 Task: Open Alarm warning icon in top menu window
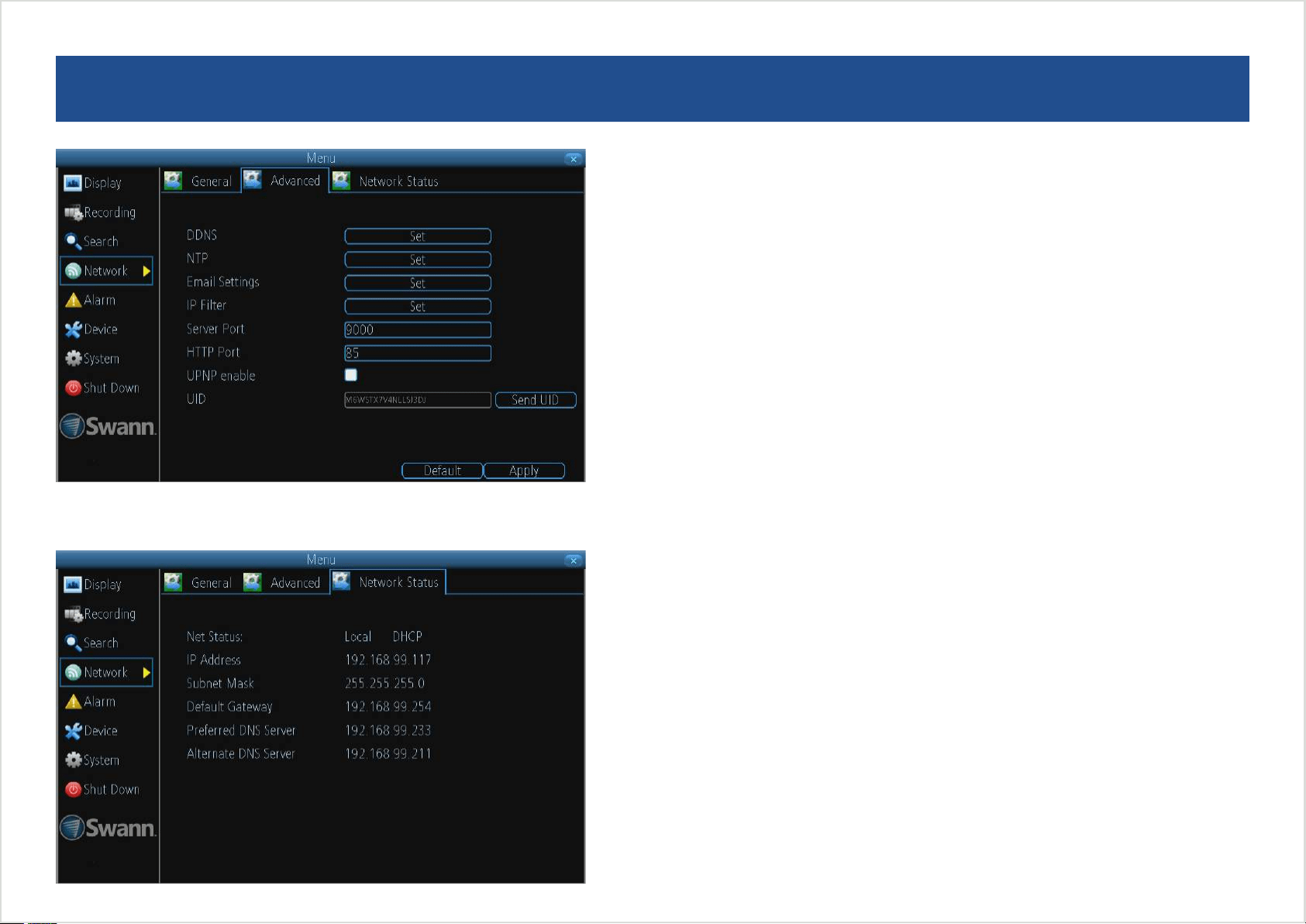coord(74,300)
